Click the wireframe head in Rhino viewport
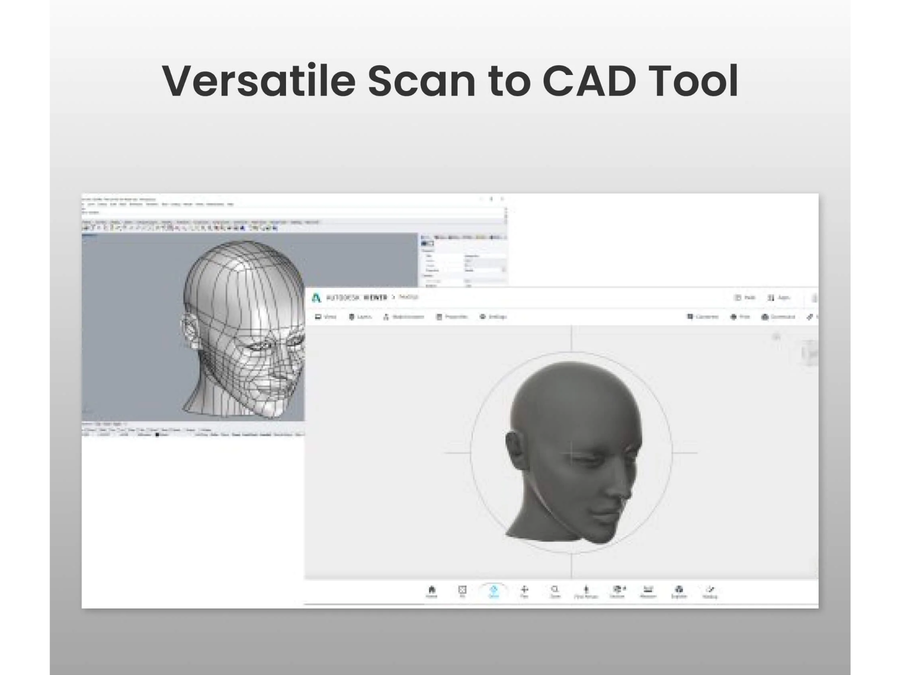This screenshot has width=900, height=675. 243,329
